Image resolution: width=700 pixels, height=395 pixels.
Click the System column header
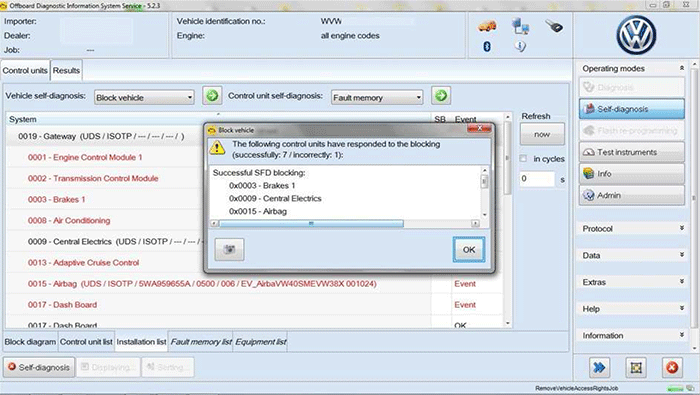tap(23, 119)
